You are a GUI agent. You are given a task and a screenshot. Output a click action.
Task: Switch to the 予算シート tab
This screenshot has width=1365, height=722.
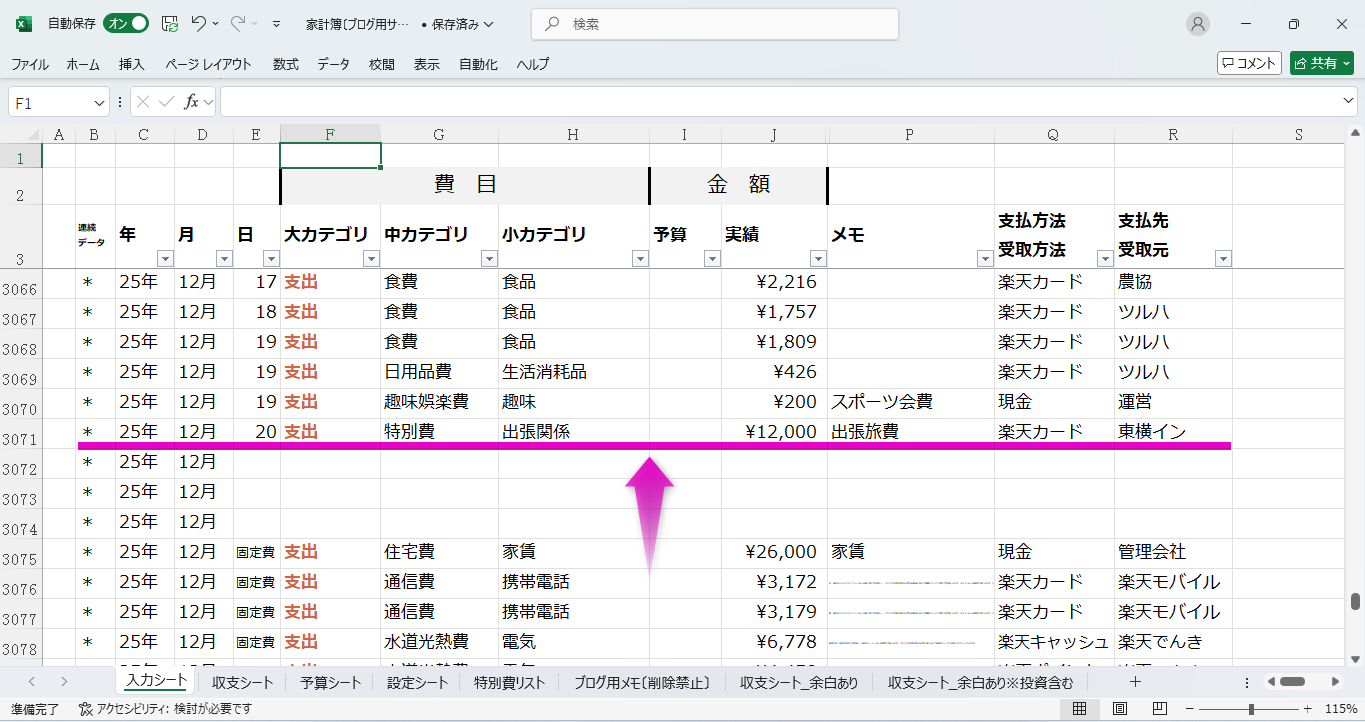point(330,683)
